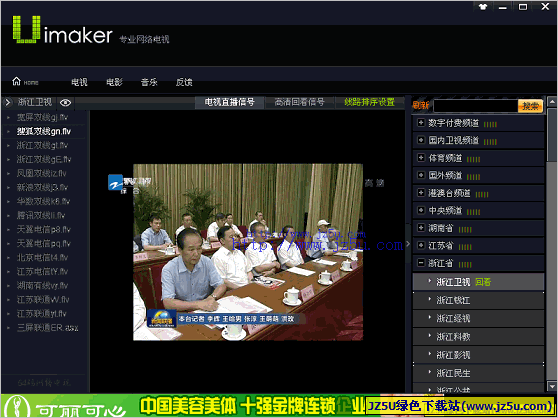Switch to 高清回看信号 tab
This screenshot has width=558, height=418.
coord(299,102)
